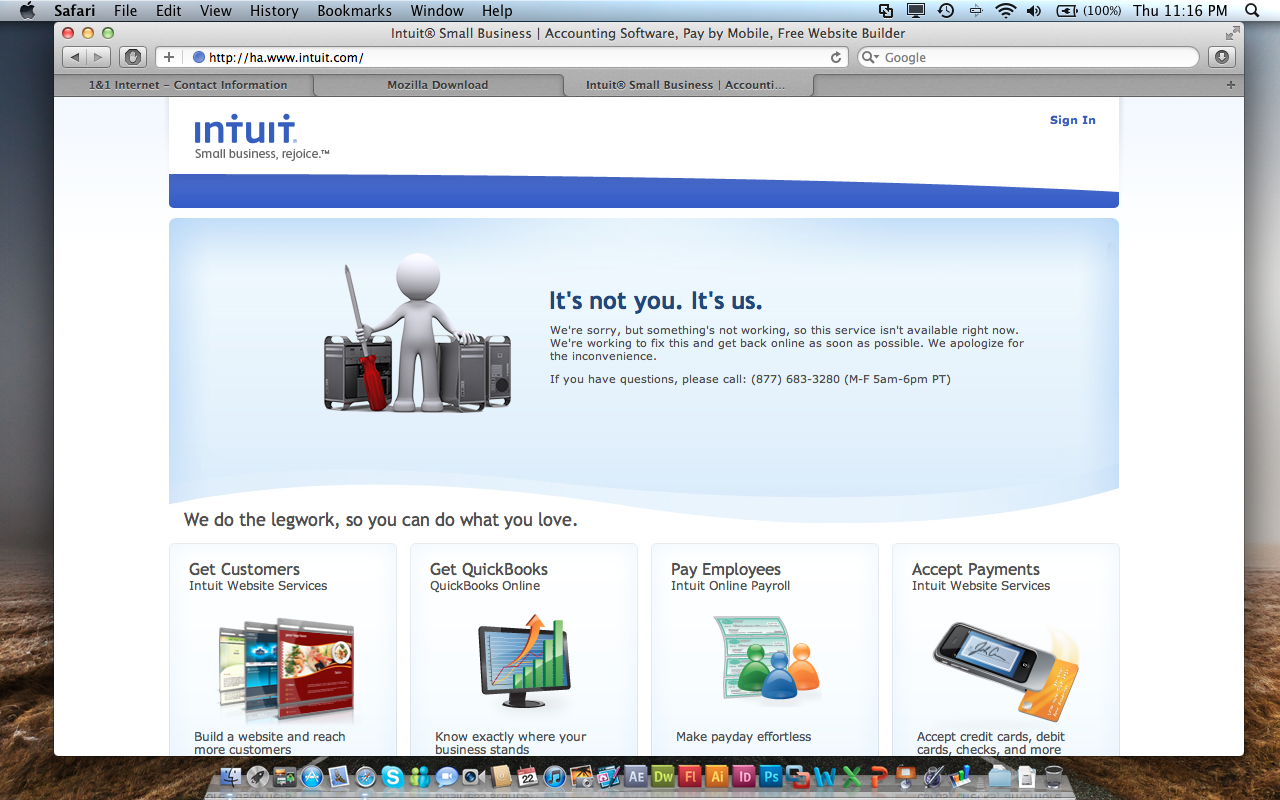Go back with Safari's back arrow
The image size is (1280, 800).
coord(75,57)
